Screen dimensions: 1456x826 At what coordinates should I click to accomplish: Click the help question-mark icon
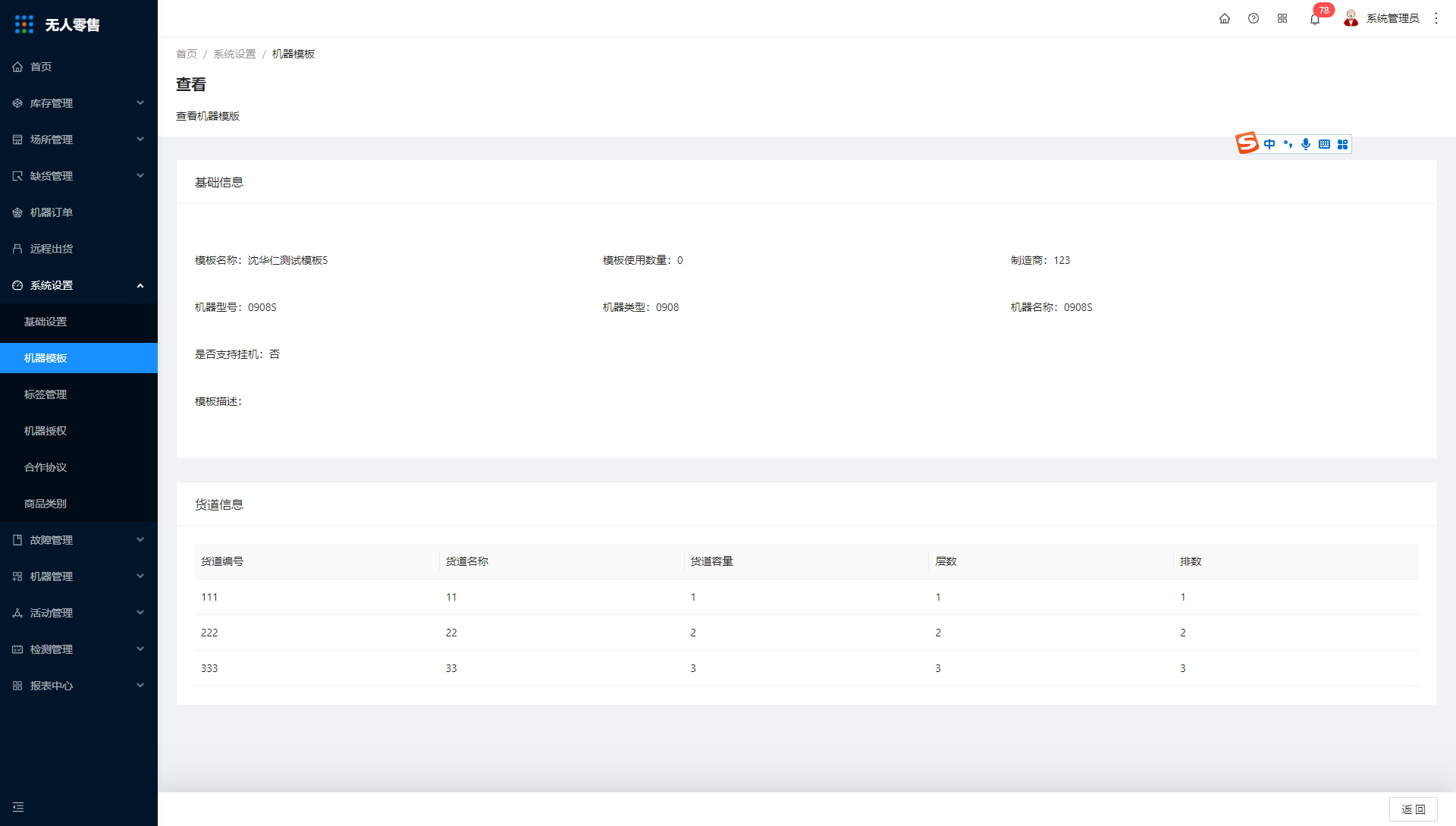[1254, 18]
